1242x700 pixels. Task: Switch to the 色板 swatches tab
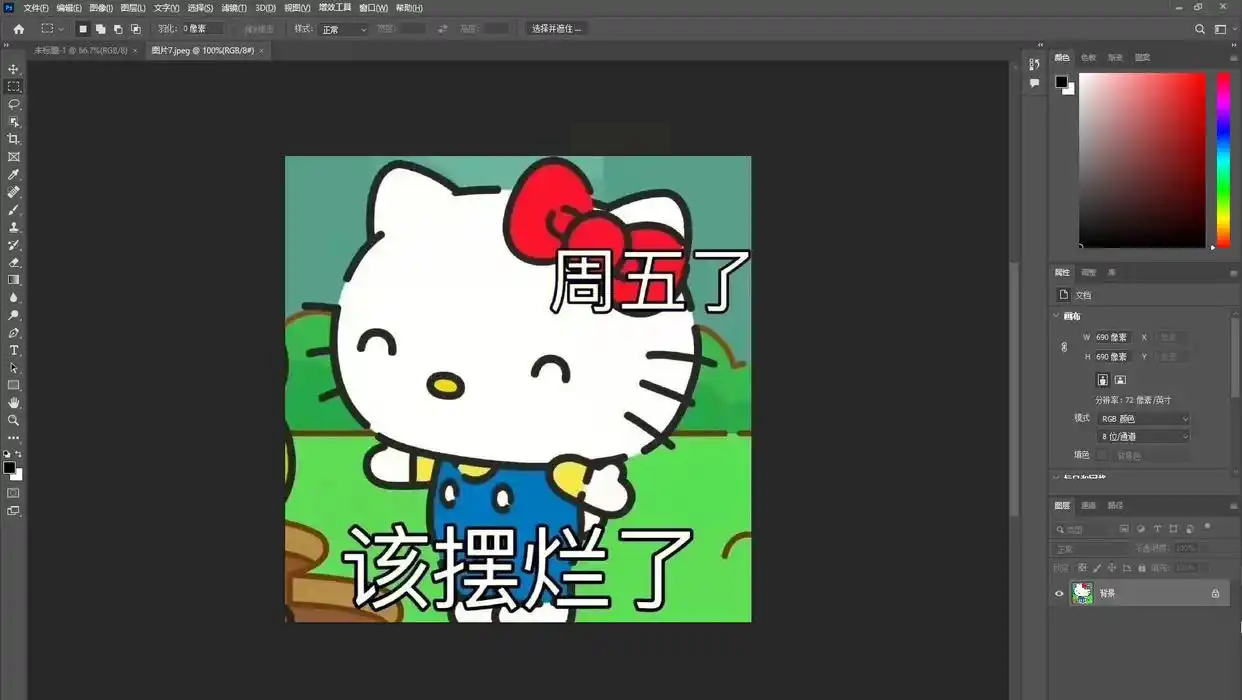pyautogui.click(x=1088, y=58)
